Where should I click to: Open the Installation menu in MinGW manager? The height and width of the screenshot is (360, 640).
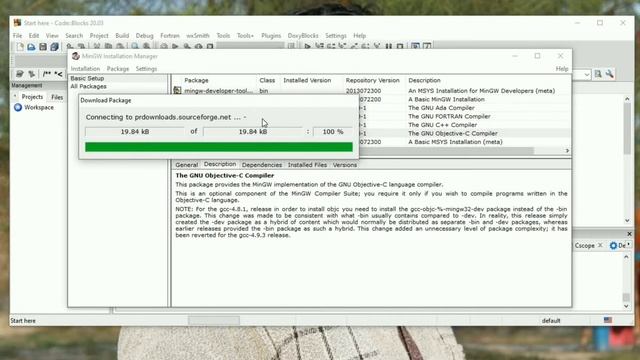click(85, 69)
